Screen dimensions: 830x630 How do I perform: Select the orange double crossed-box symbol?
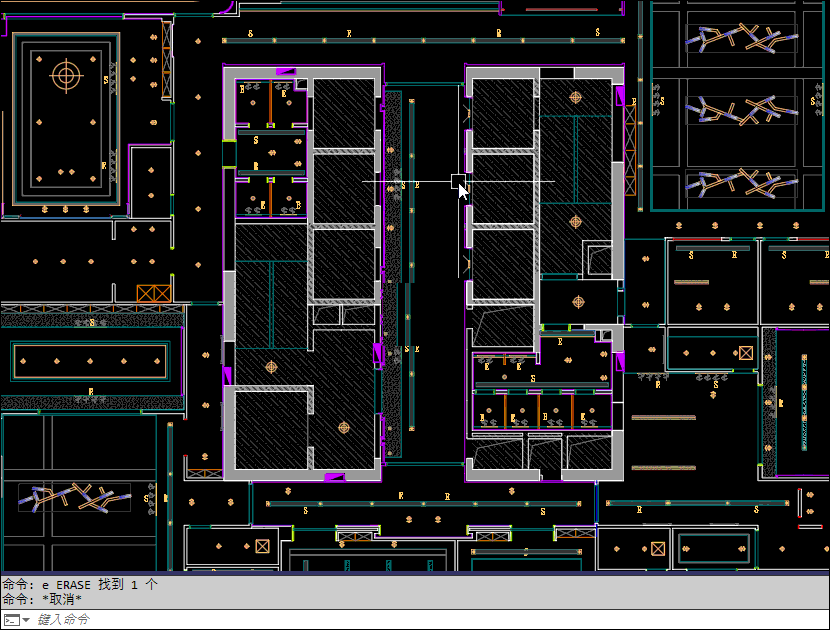coord(154,293)
